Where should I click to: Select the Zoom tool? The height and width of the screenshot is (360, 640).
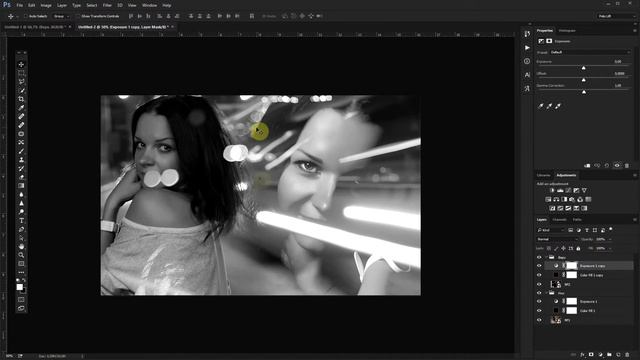[x=21, y=255]
